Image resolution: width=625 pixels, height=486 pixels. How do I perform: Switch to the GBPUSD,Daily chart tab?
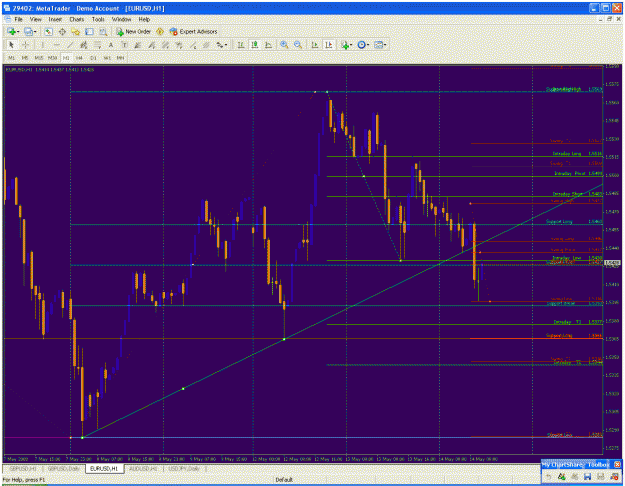tap(63, 468)
